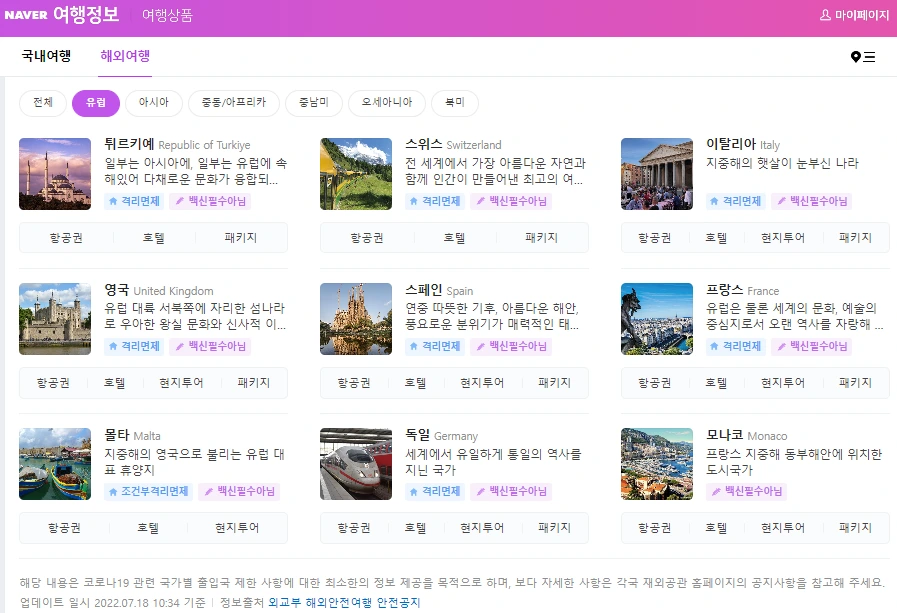Click 호텔 under 이탈리아

click(716, 237)
